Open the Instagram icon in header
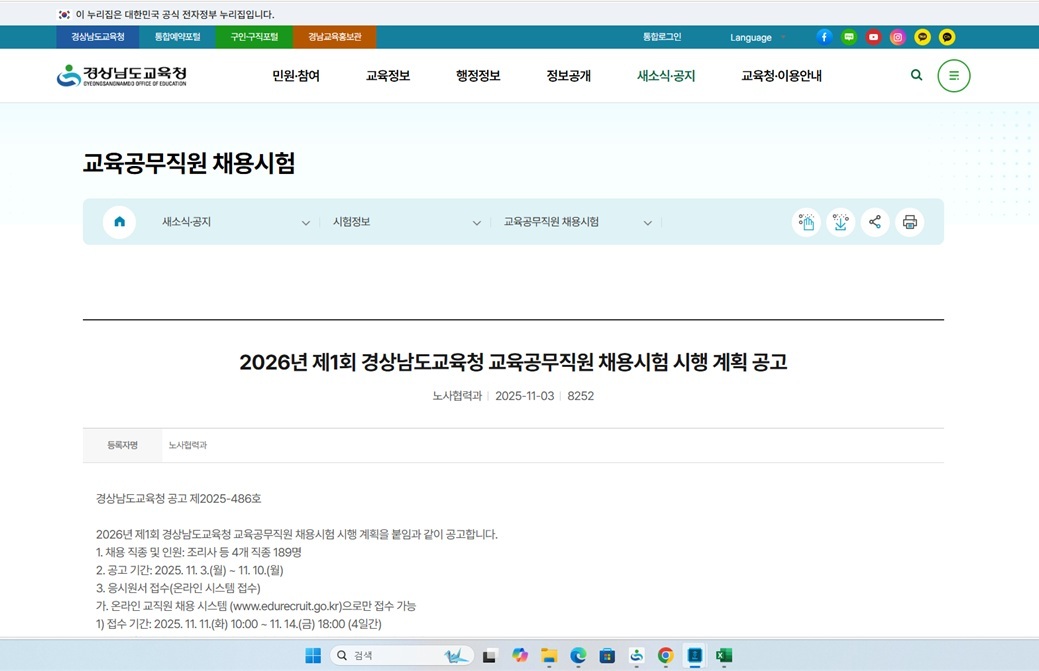The width and height of the screenshot is (1039, 671). [897, 37]
